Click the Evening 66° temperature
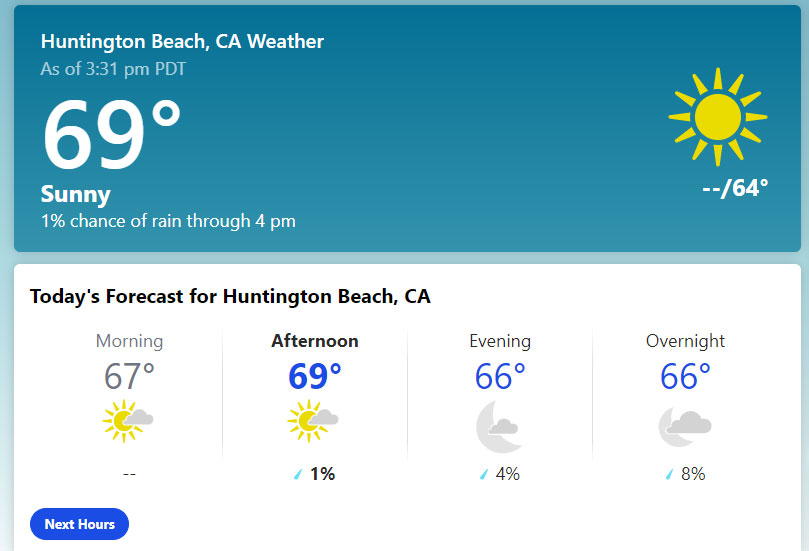 [x=500, y=377]
